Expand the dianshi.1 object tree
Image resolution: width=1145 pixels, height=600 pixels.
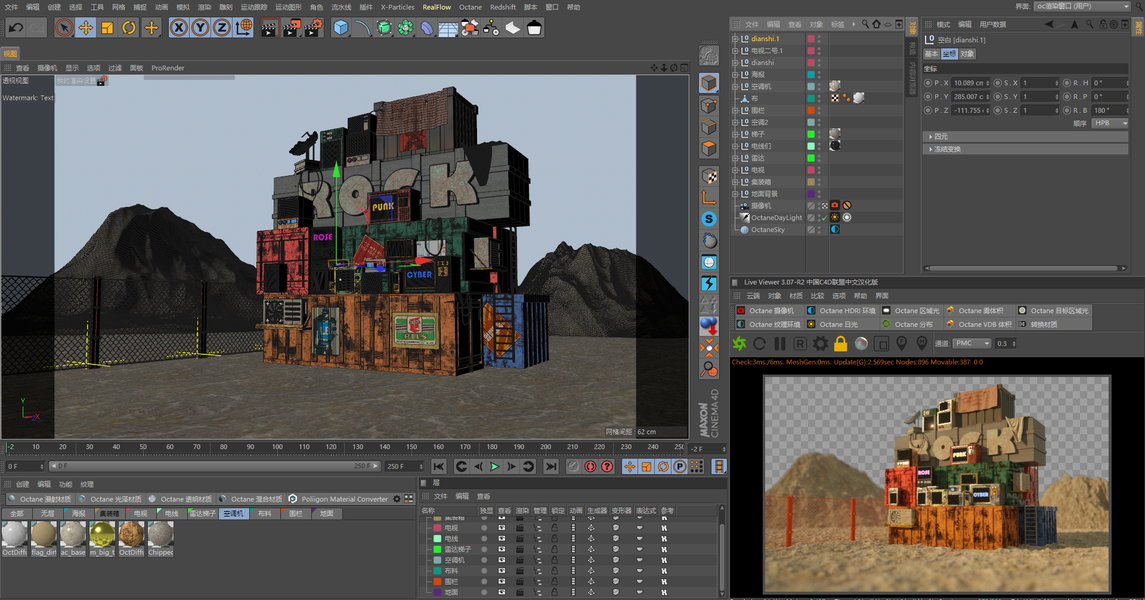(x=735, y=39)
